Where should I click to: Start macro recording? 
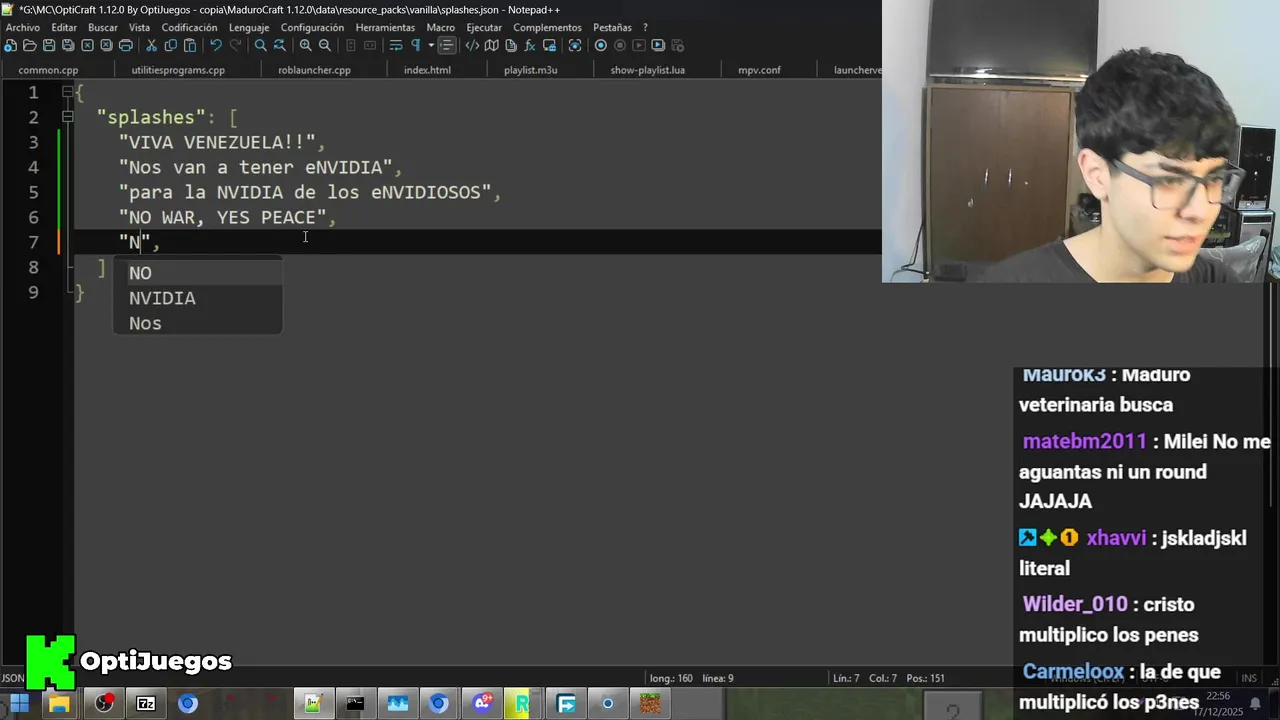[601, 45]
